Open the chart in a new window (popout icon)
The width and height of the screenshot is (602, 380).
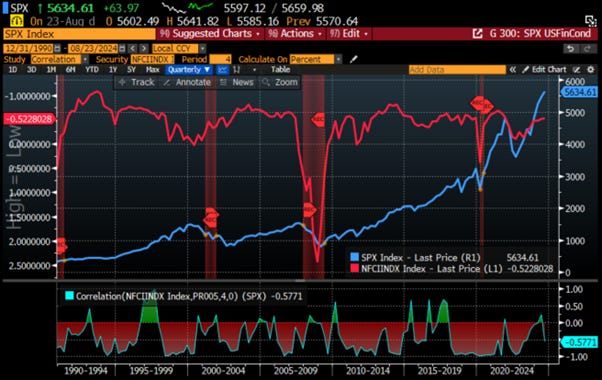(477, 34)
